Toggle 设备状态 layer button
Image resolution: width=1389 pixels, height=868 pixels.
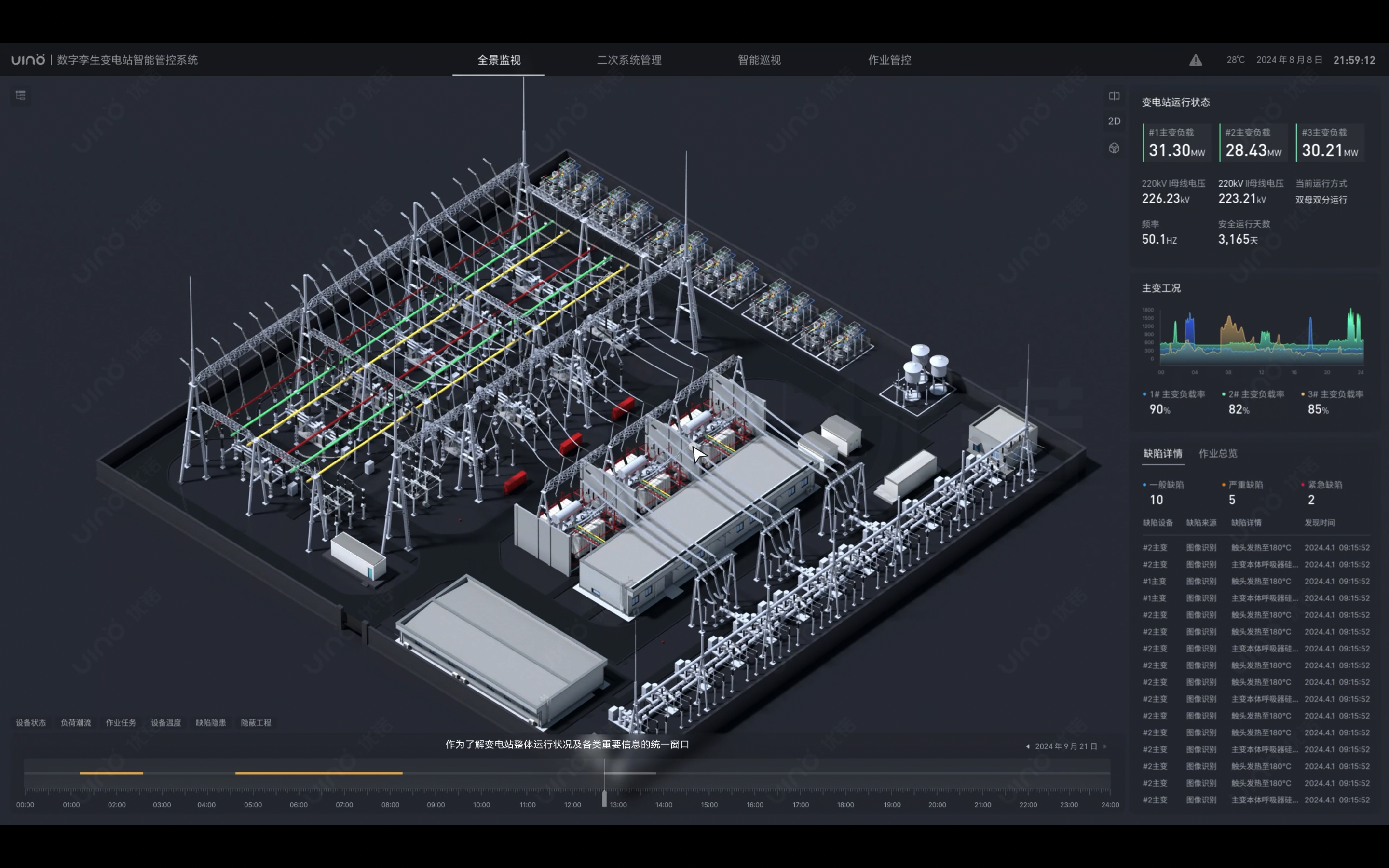[x=31, y=723]
